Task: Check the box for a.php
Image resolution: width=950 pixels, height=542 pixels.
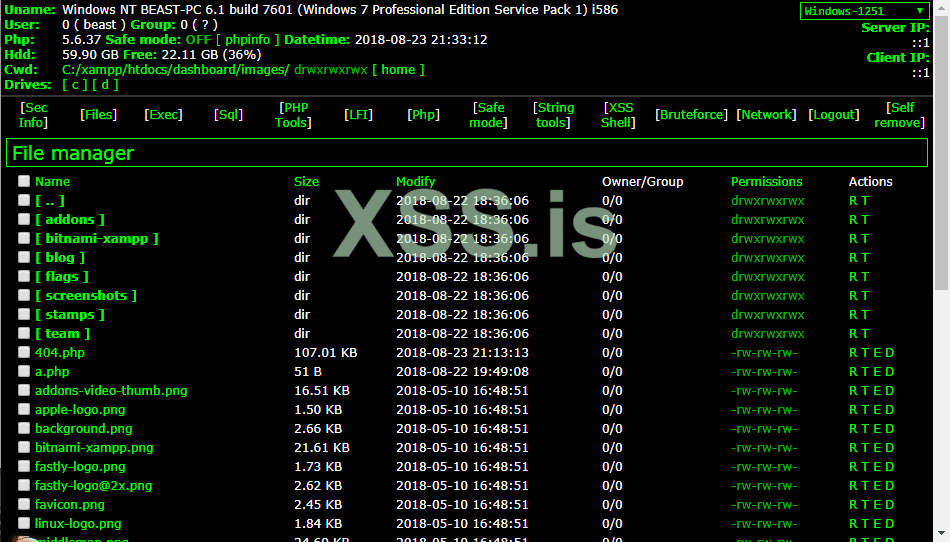Action: (x=24, y=371)
